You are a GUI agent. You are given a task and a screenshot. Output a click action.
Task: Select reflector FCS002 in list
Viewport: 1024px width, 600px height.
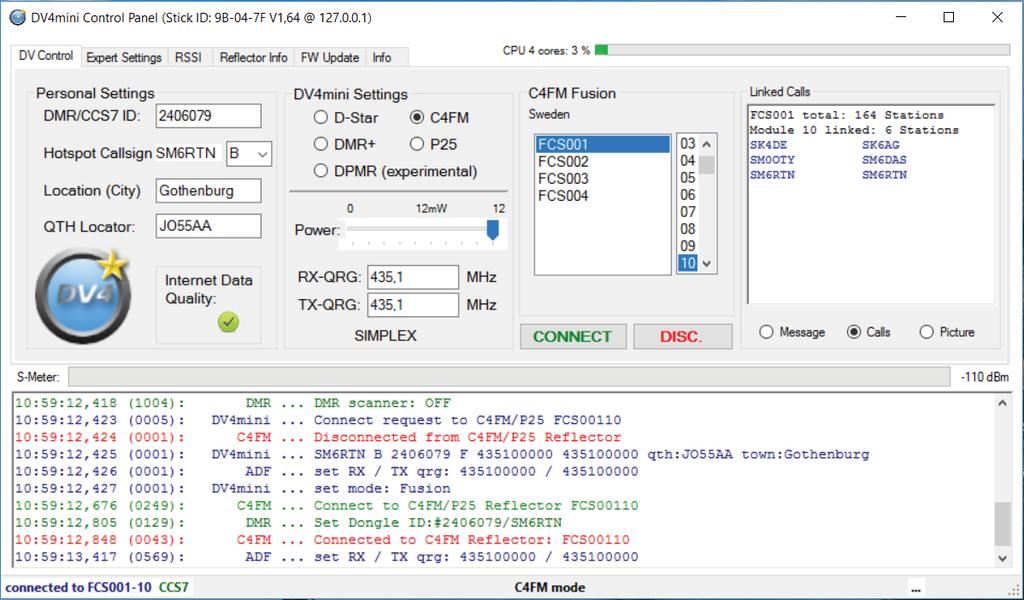click(x=602, y=161)
